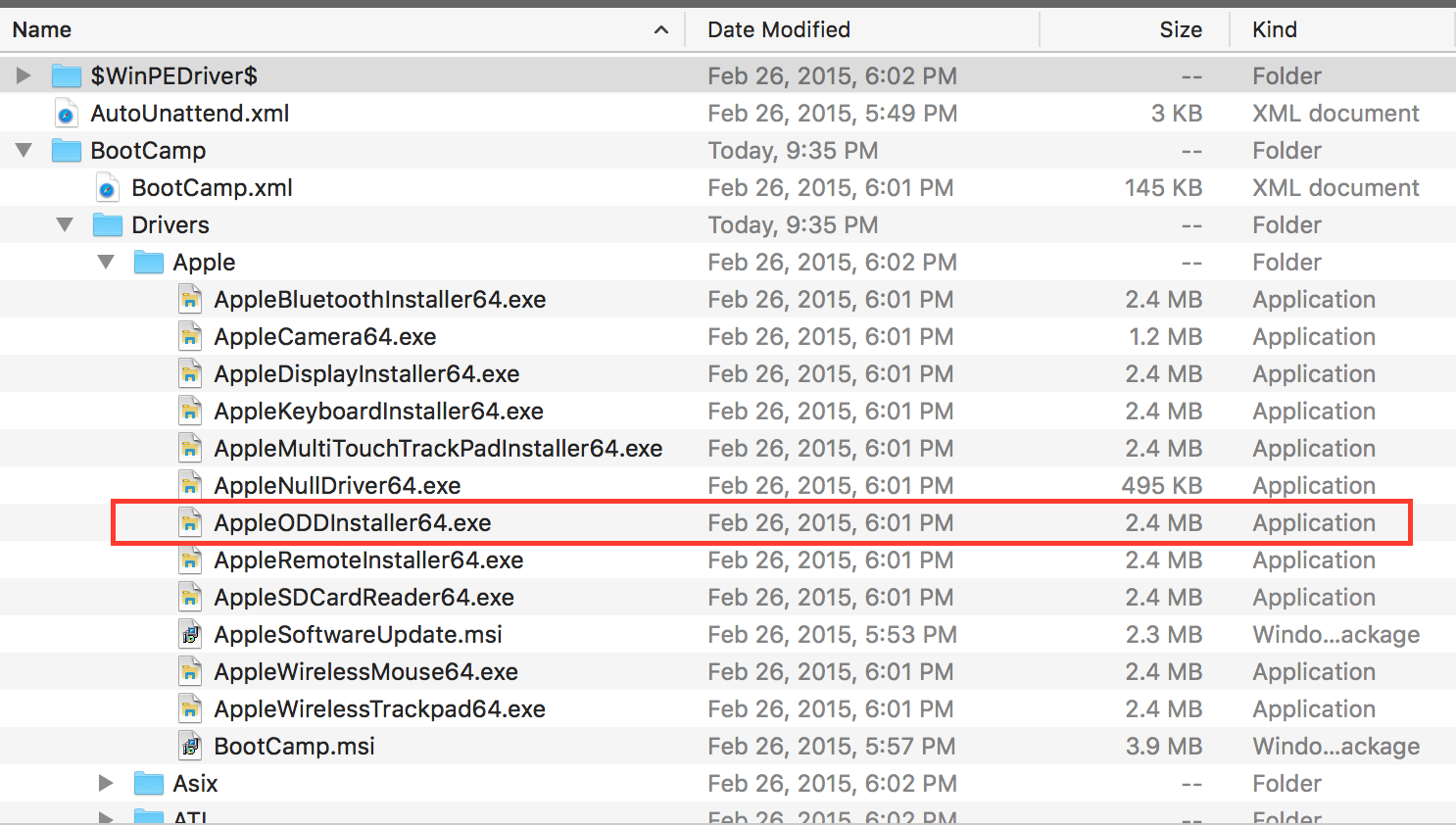
Task: Click the BootCamp folder icon
Action: click(x=66, y=150)
